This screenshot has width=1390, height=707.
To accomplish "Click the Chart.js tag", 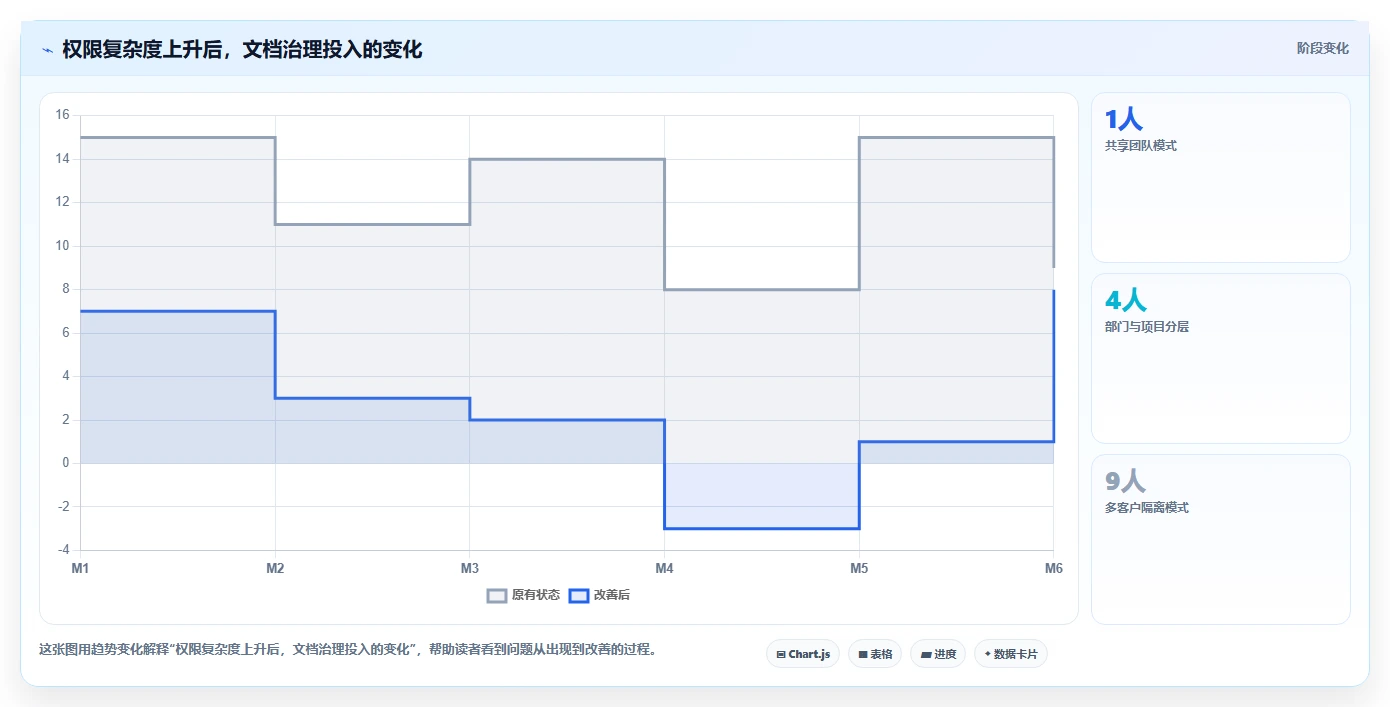I will click(x=803, y=654).
